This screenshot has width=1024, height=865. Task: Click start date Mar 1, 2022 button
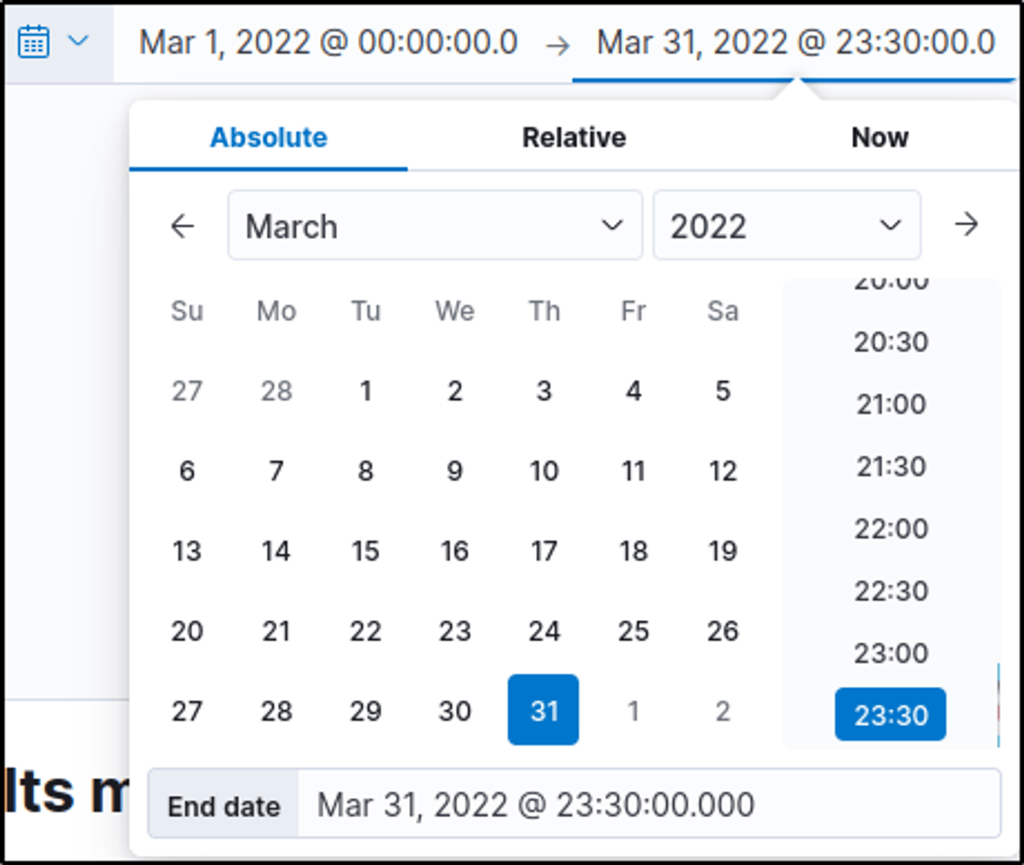point(328,43)
